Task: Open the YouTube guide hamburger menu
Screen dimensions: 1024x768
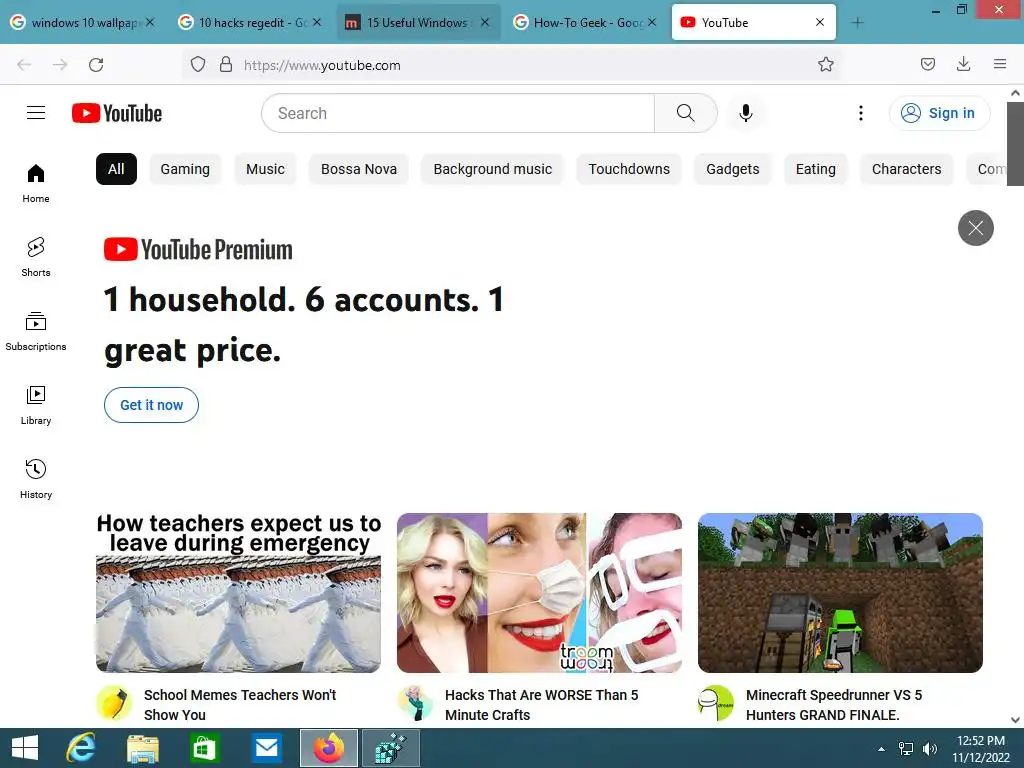Action: 36,113
